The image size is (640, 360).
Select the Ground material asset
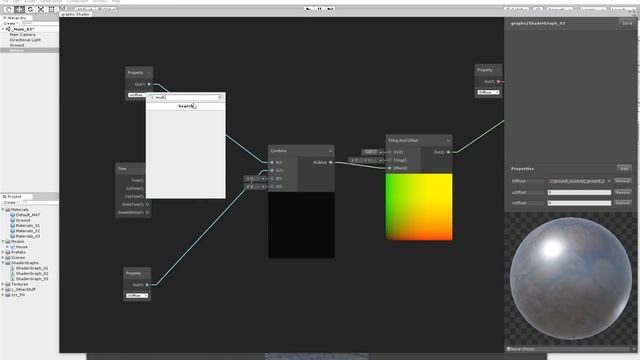tap(23, 220)
